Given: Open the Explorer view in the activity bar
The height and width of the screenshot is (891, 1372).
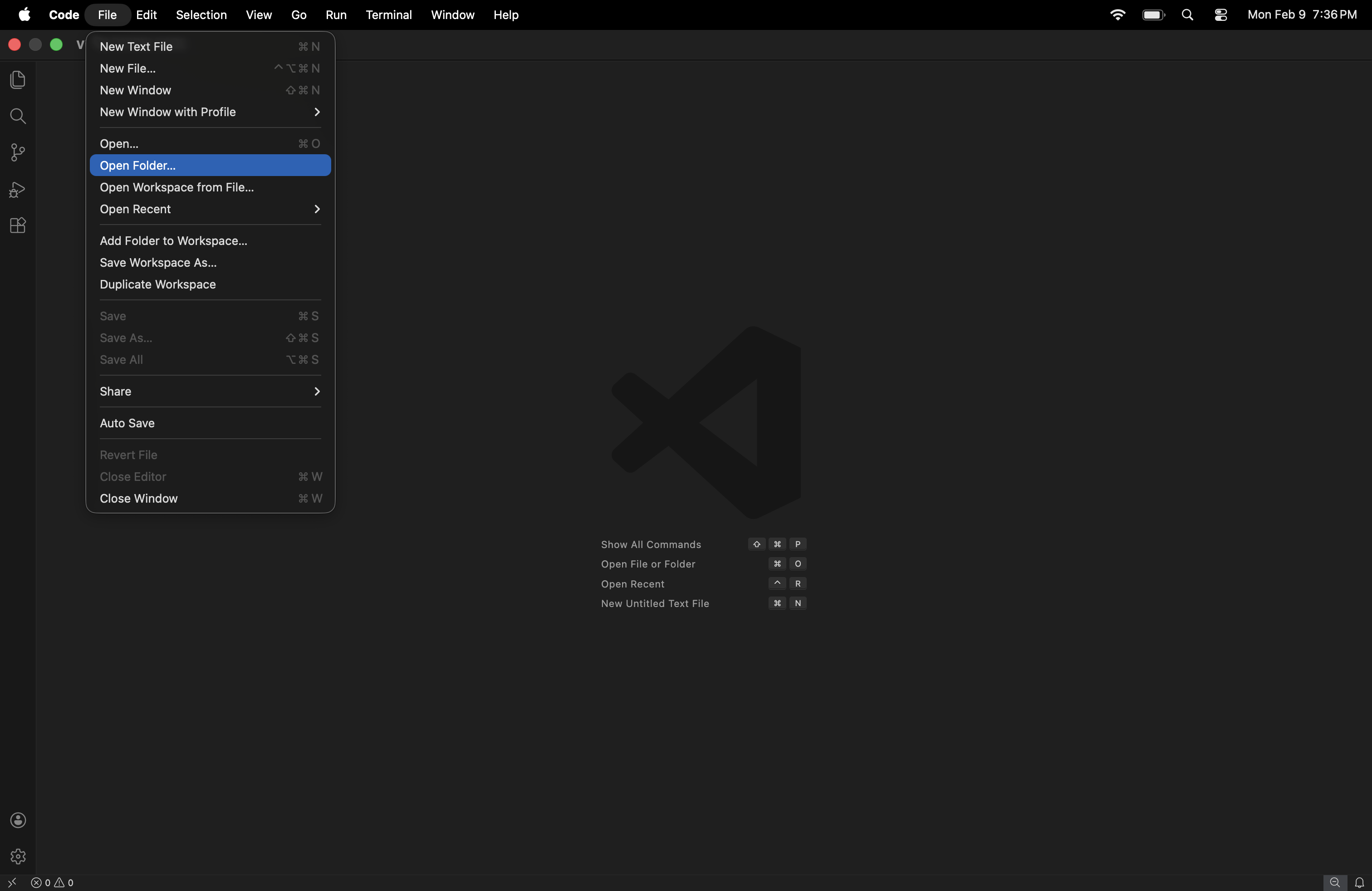Looking at the screenshot, I should tap(17, 80).
